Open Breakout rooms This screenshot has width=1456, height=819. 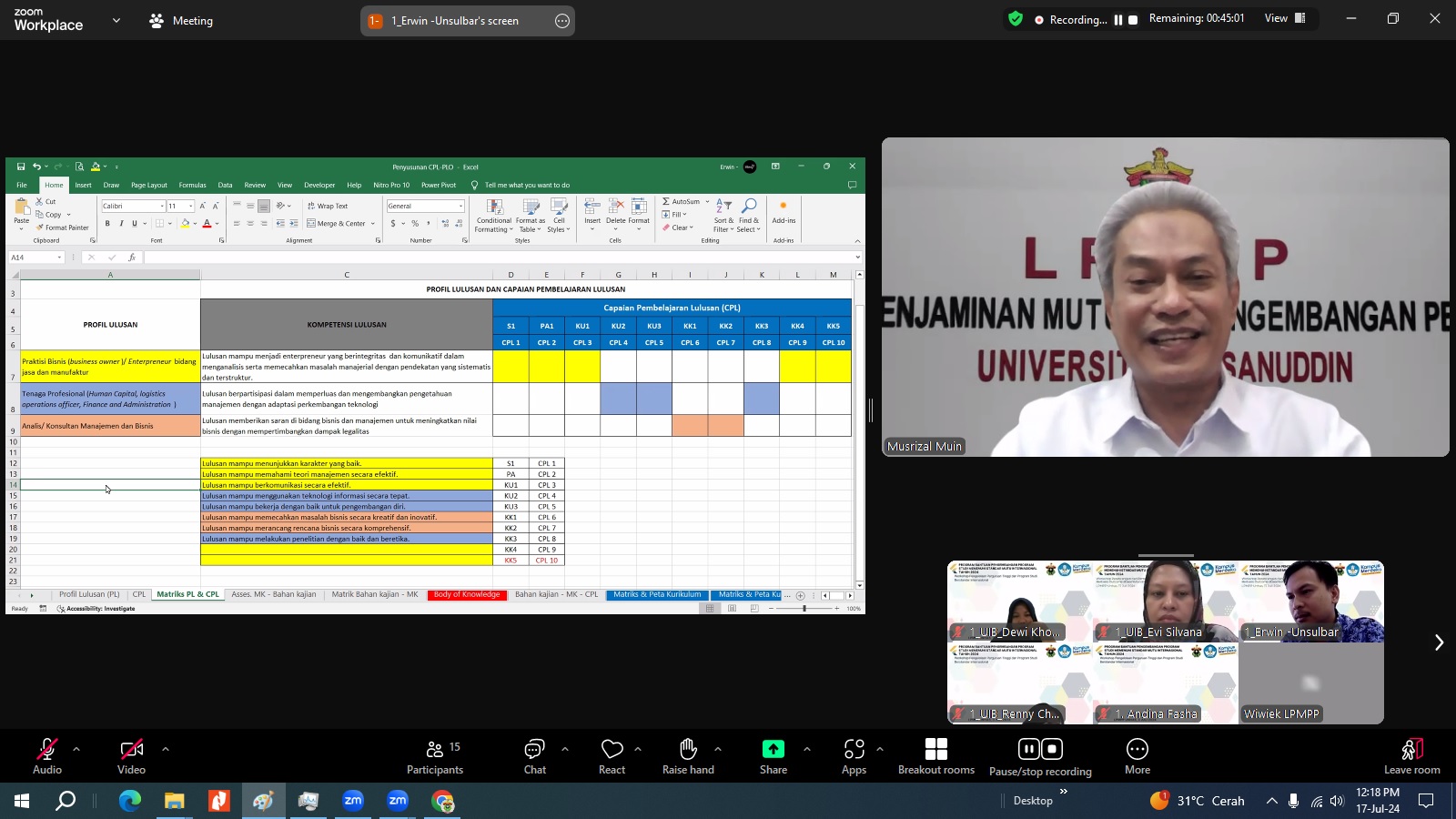pyautogui.click(x=935, y=755)
